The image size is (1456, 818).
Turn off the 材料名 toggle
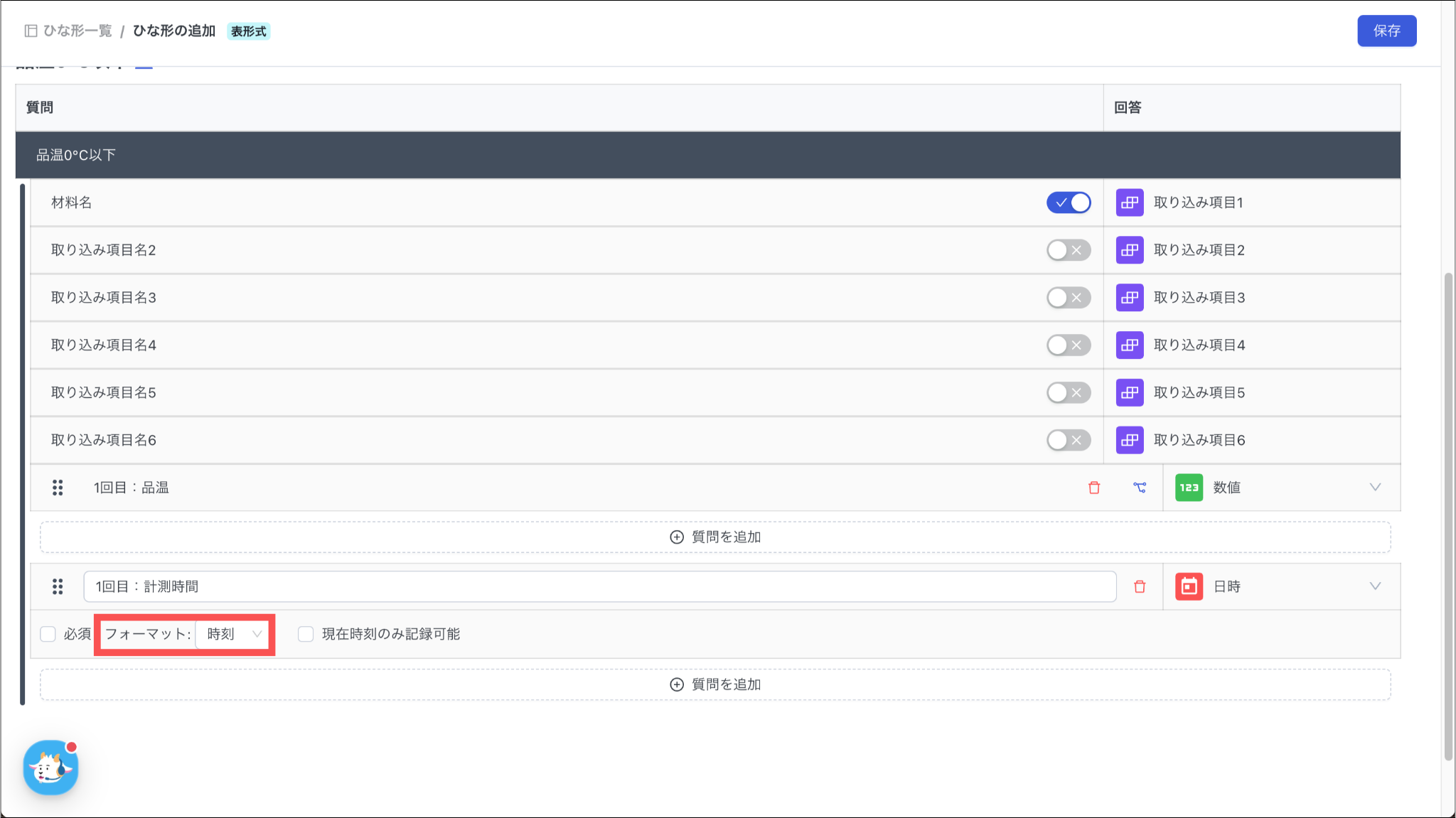click(x=1068, y=203)
